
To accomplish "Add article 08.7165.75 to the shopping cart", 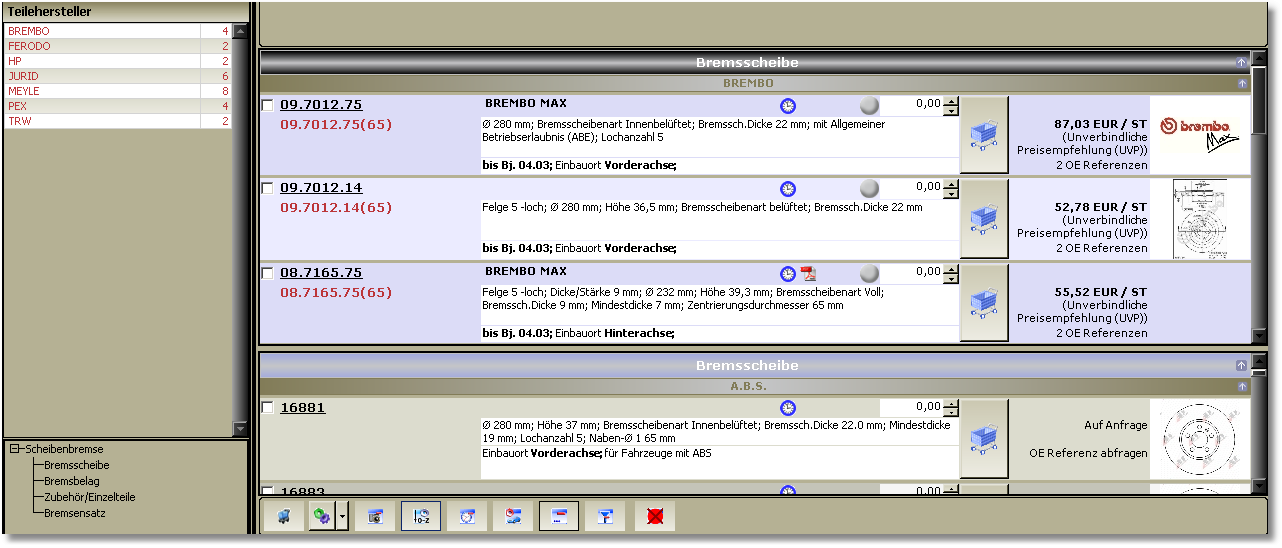I will 984,303.
